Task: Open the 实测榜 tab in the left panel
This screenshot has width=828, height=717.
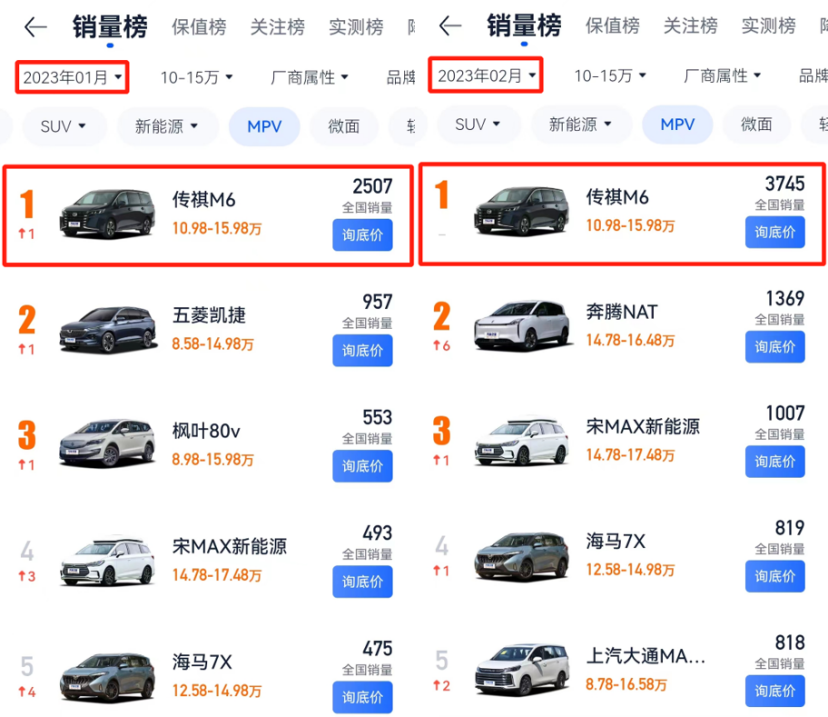Action: point(354,27)
